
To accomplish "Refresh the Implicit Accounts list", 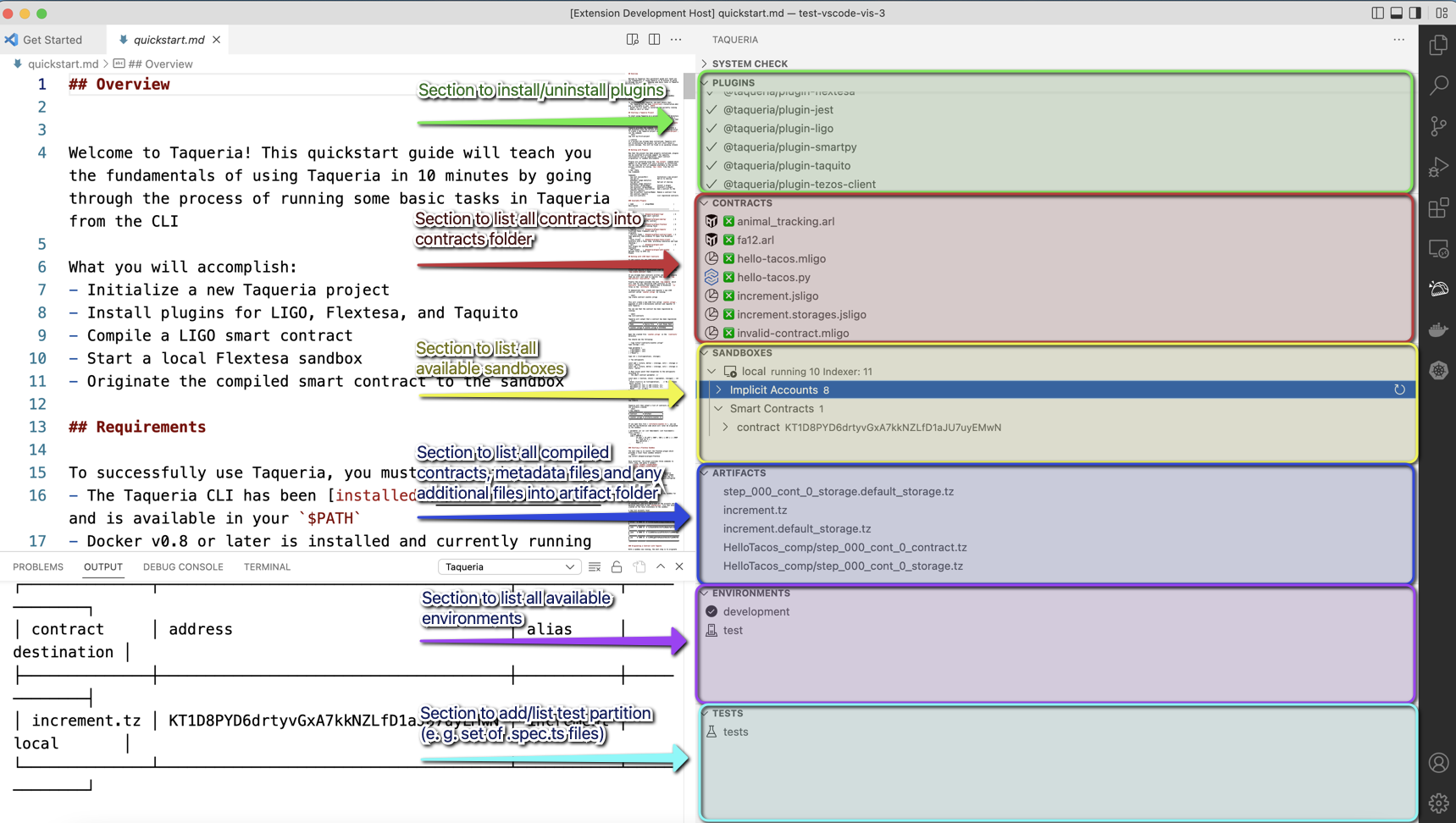I will coord(1399,389).
